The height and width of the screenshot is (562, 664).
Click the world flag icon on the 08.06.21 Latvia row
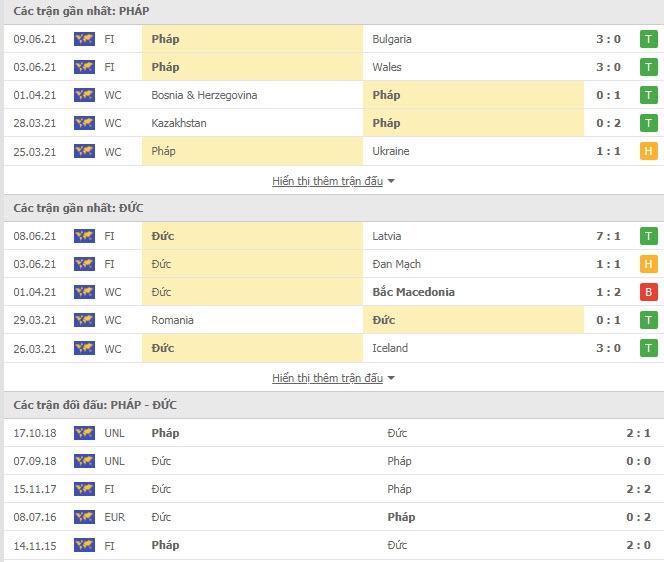tap(84, 236)
